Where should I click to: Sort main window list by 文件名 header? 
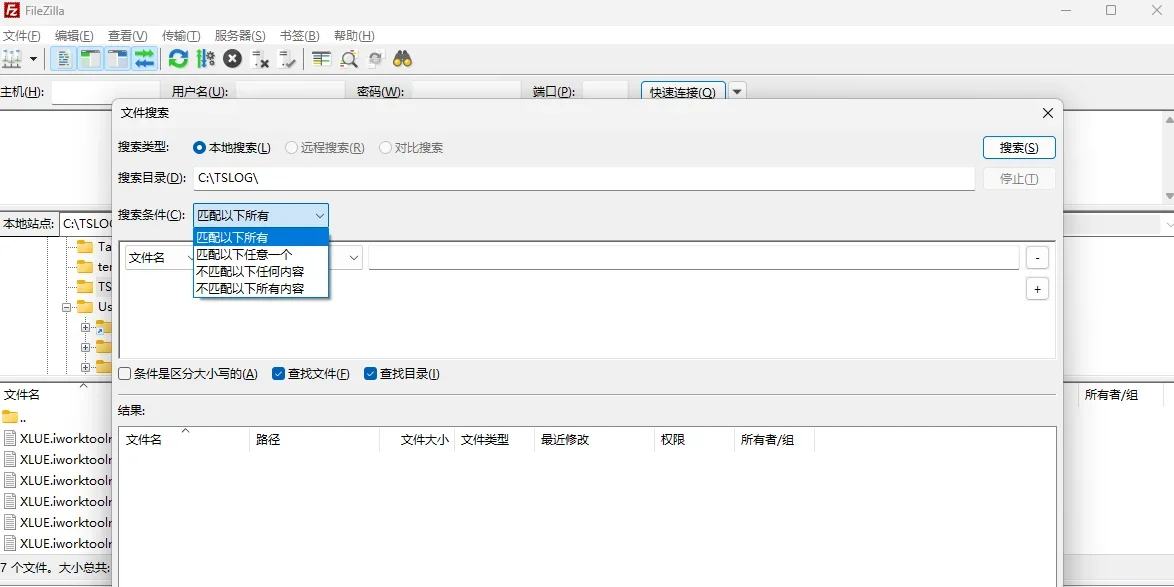(x=56, y=395)
